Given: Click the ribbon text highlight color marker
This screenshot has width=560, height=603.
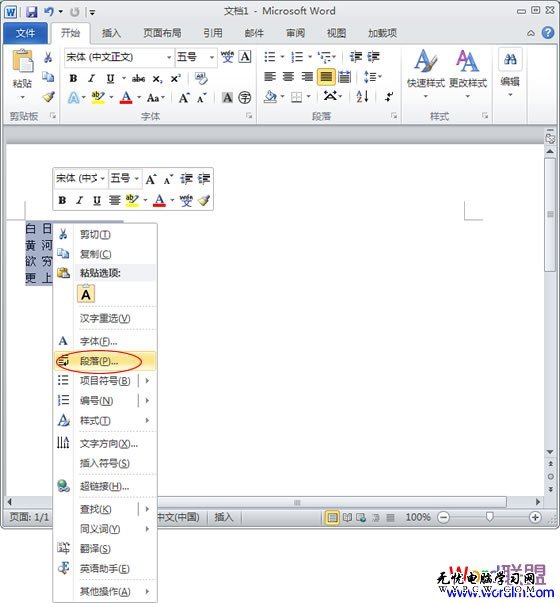Looking at the screenshot, I should [x=98, y=97].
